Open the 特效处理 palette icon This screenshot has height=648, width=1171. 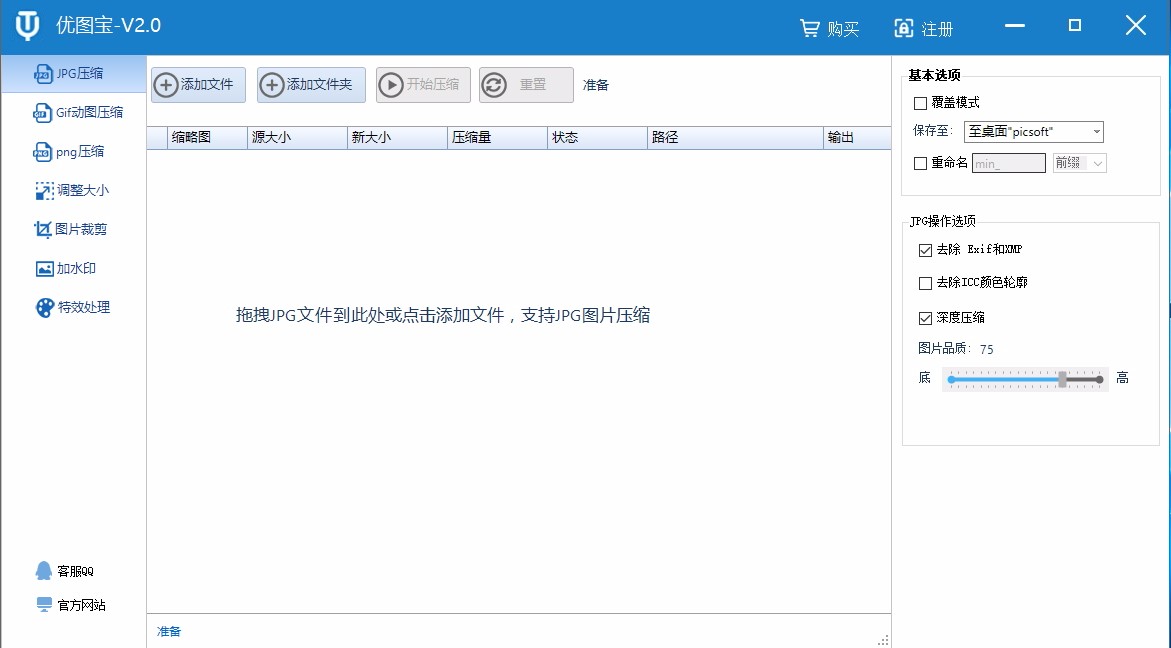(46, 308)
